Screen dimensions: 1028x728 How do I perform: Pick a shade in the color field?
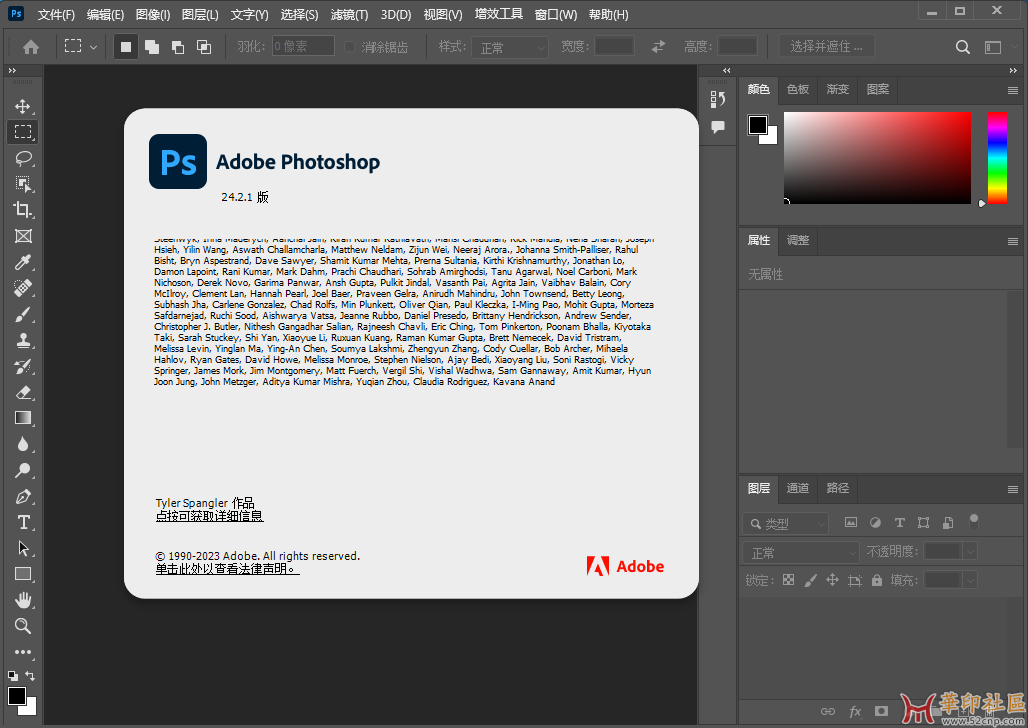pos(877,157)
